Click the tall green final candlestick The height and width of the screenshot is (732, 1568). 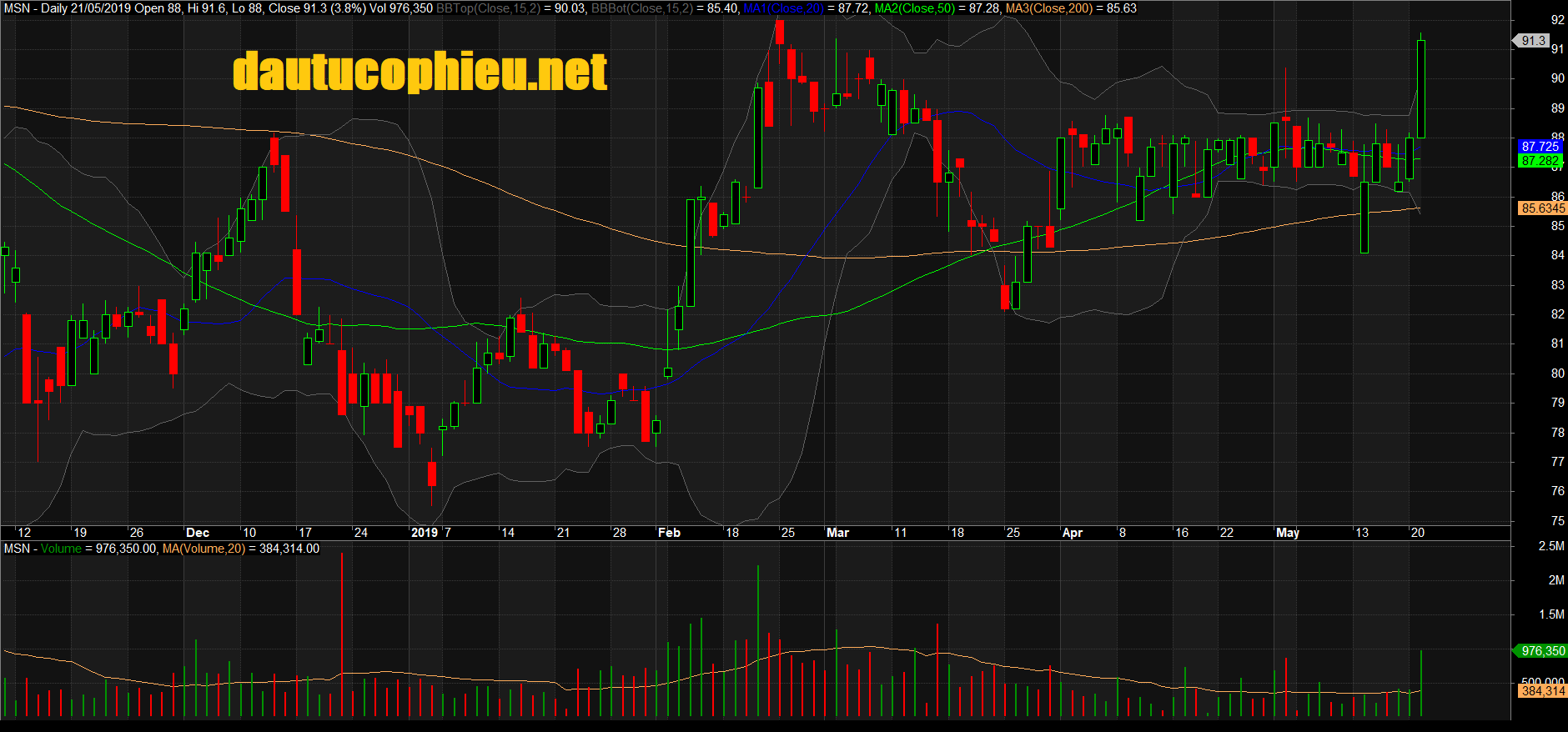1421,88
